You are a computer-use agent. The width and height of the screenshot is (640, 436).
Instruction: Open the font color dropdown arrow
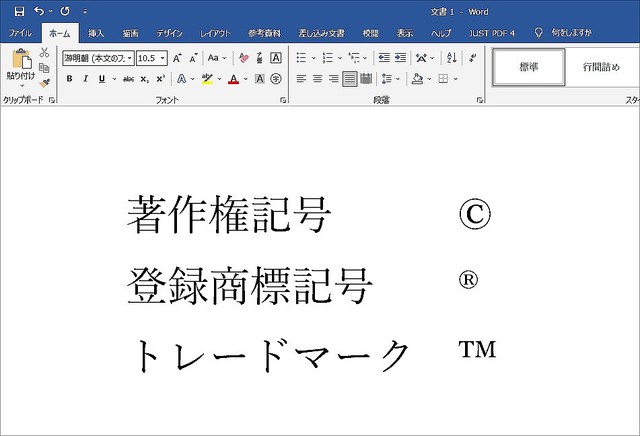tap(245, 79)
